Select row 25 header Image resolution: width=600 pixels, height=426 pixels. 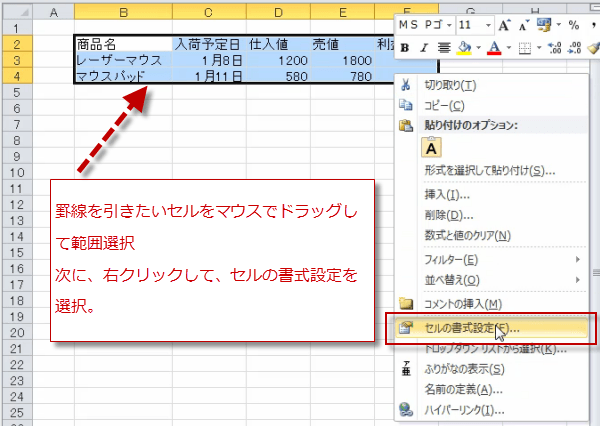click(17, 413)
